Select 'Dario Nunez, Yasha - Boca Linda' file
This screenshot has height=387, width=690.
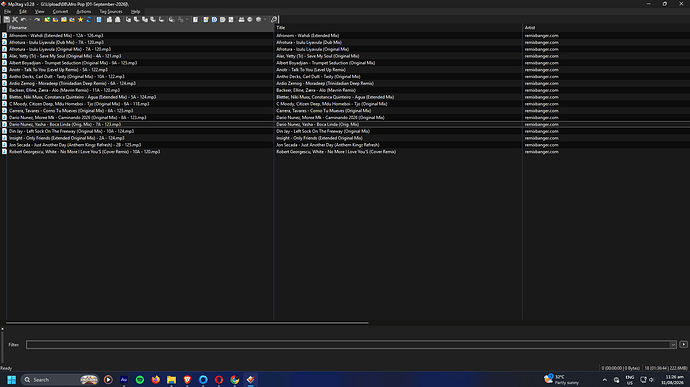point(65,124)
